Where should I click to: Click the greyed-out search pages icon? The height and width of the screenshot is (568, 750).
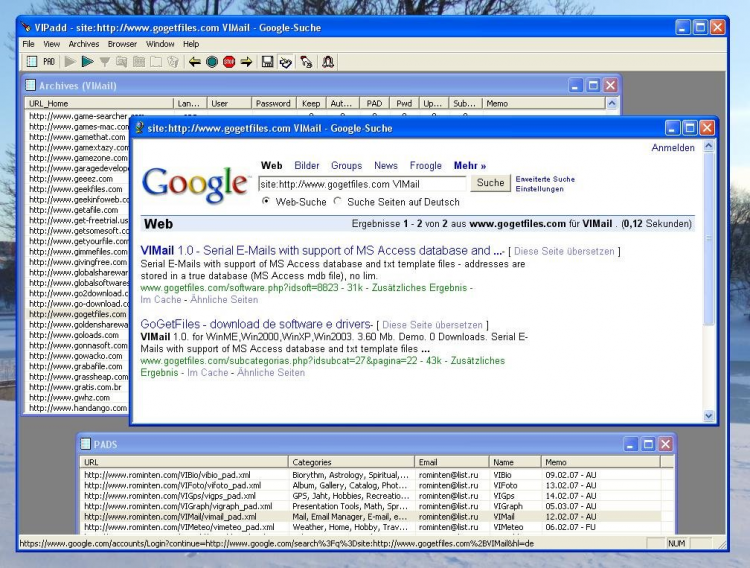coord(121,62)
